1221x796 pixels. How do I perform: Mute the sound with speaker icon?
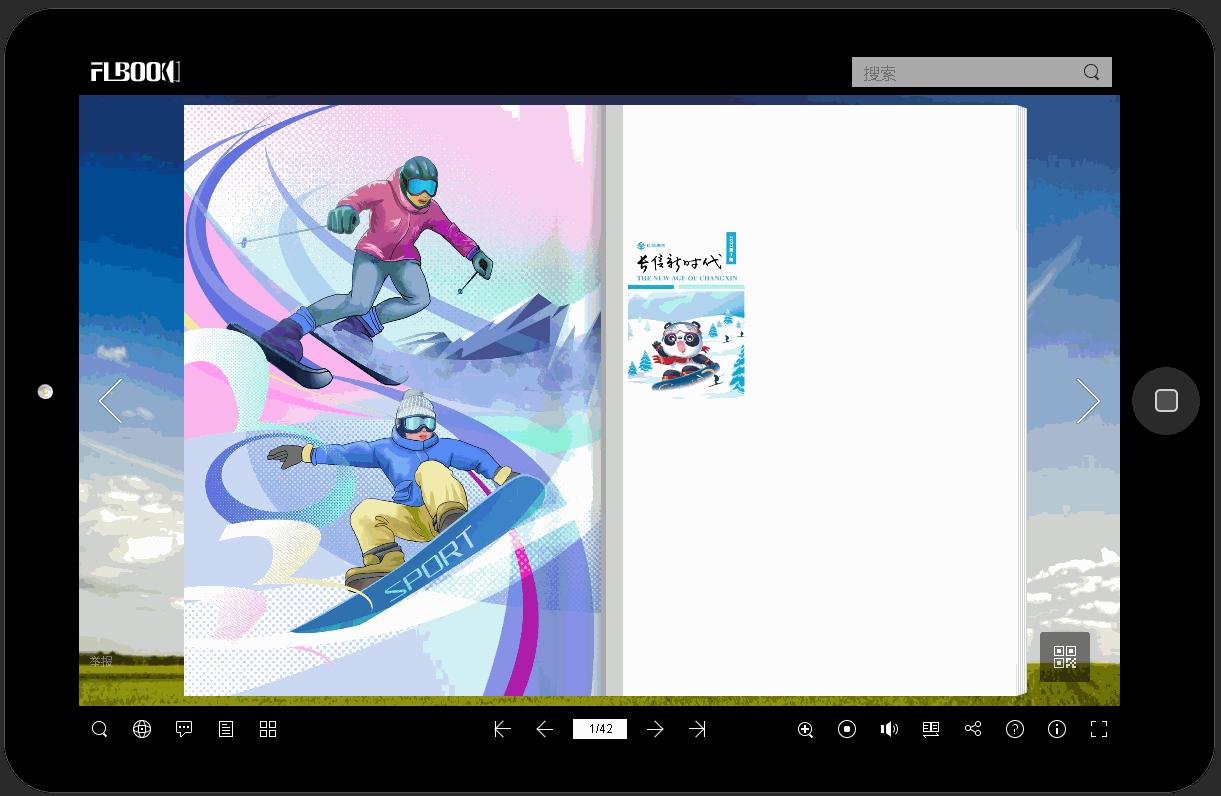click(x=889, y=729)
